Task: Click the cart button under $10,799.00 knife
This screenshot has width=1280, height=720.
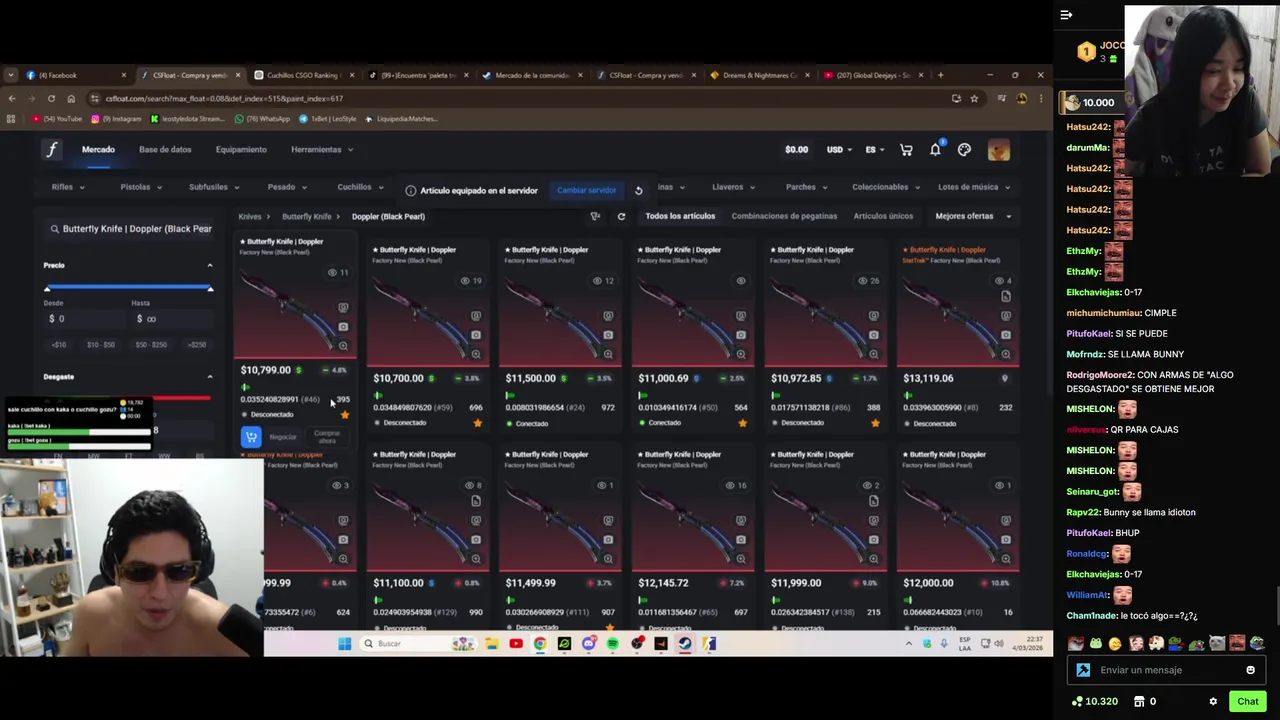Action: tap(250, 437)
